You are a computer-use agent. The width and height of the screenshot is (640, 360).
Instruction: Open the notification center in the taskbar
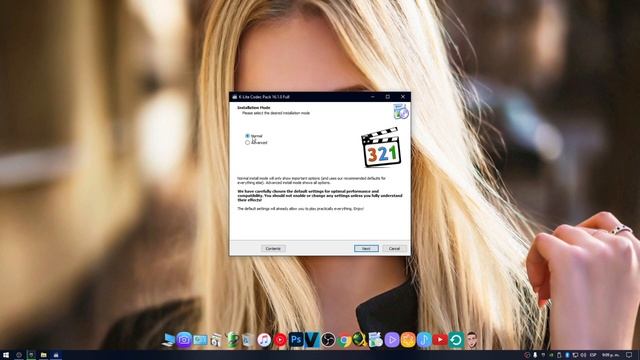[629, 355]
